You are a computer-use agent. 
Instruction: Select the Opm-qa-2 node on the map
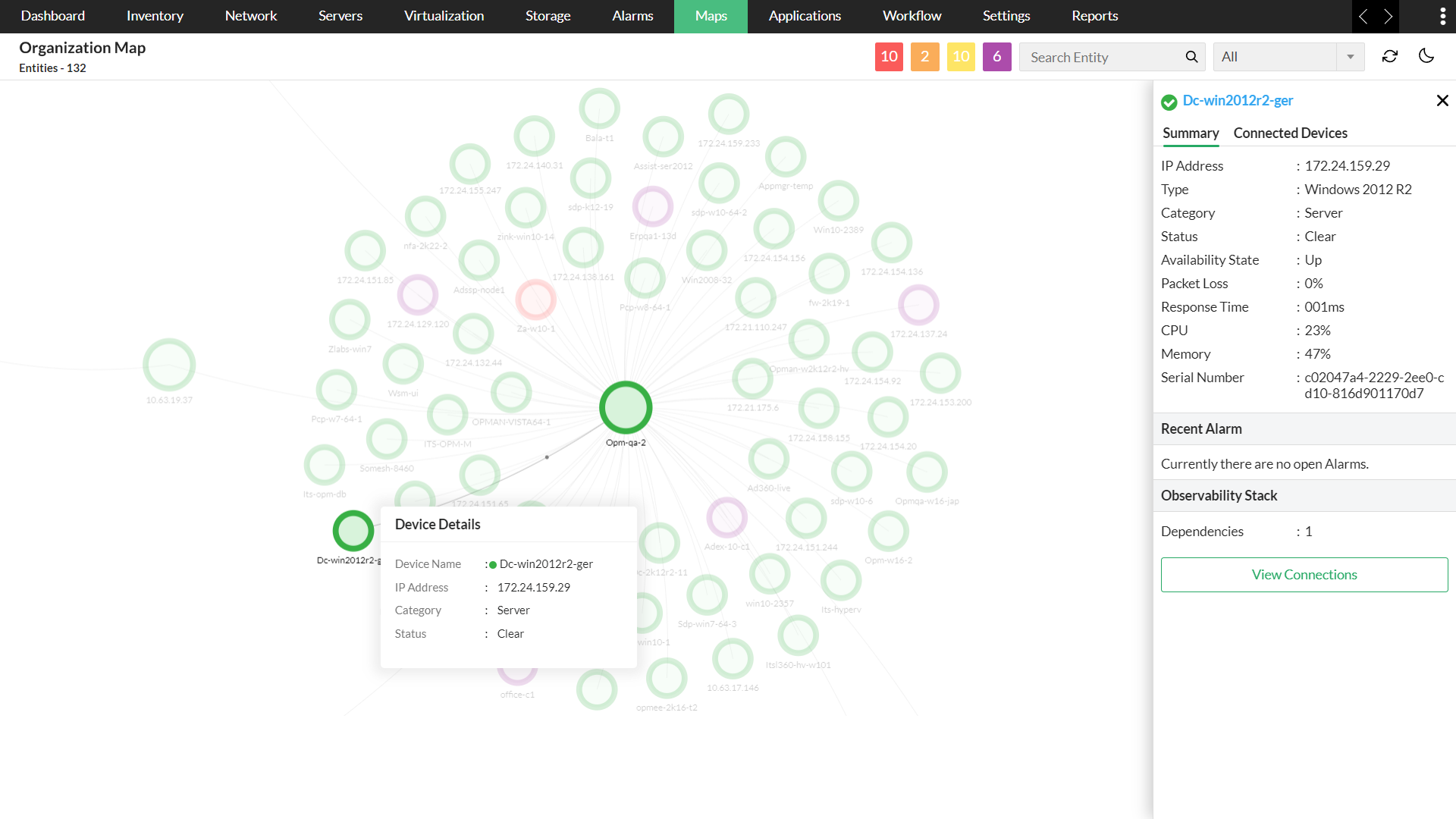625,407
